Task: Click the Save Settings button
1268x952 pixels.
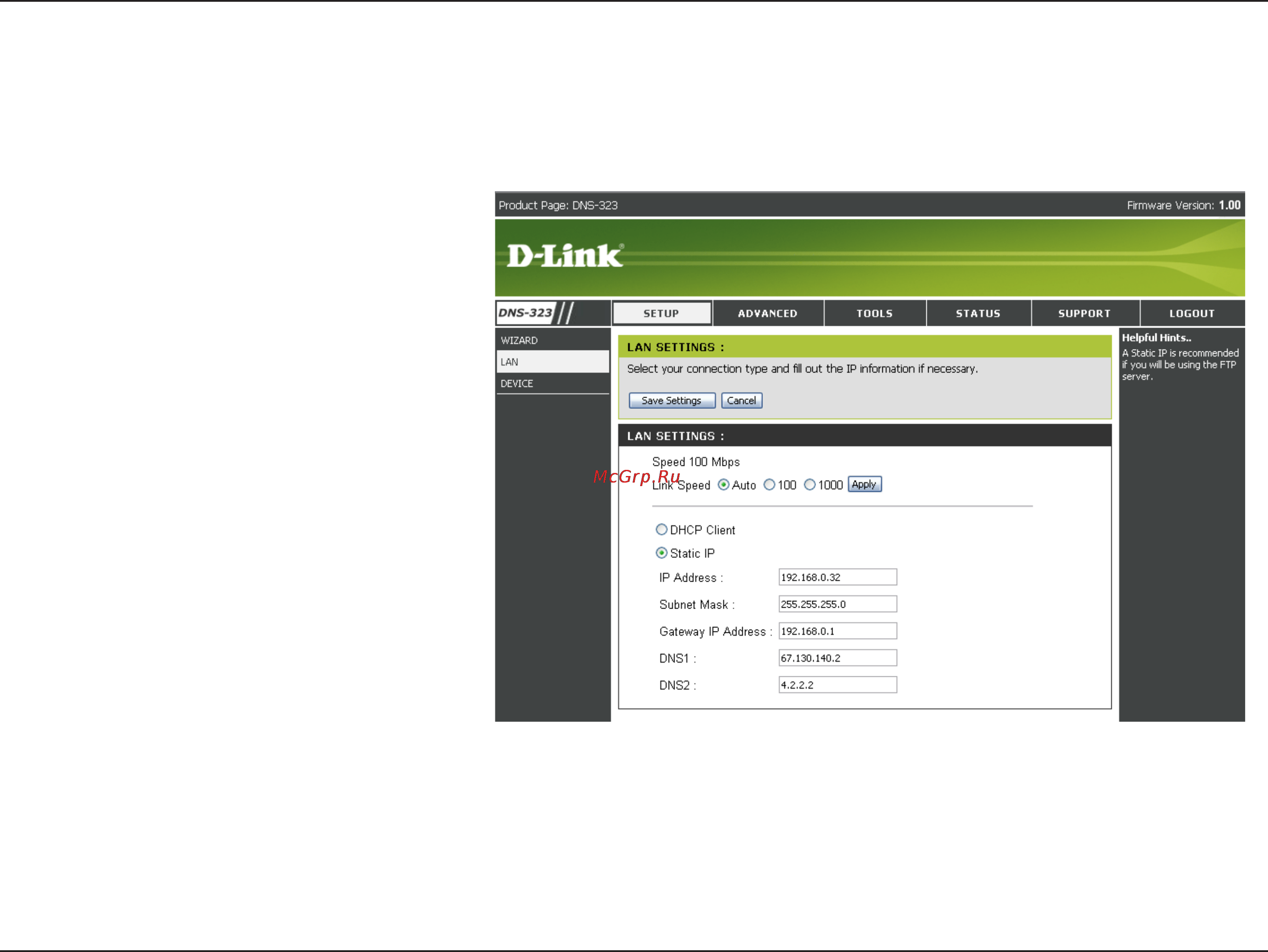Action: (672, 401)
